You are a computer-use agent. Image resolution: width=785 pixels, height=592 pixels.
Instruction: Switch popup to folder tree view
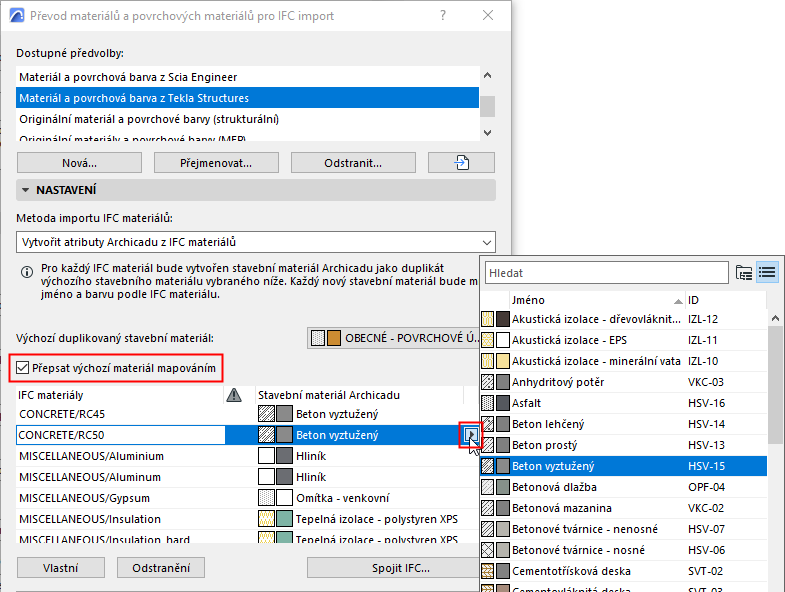744,273
